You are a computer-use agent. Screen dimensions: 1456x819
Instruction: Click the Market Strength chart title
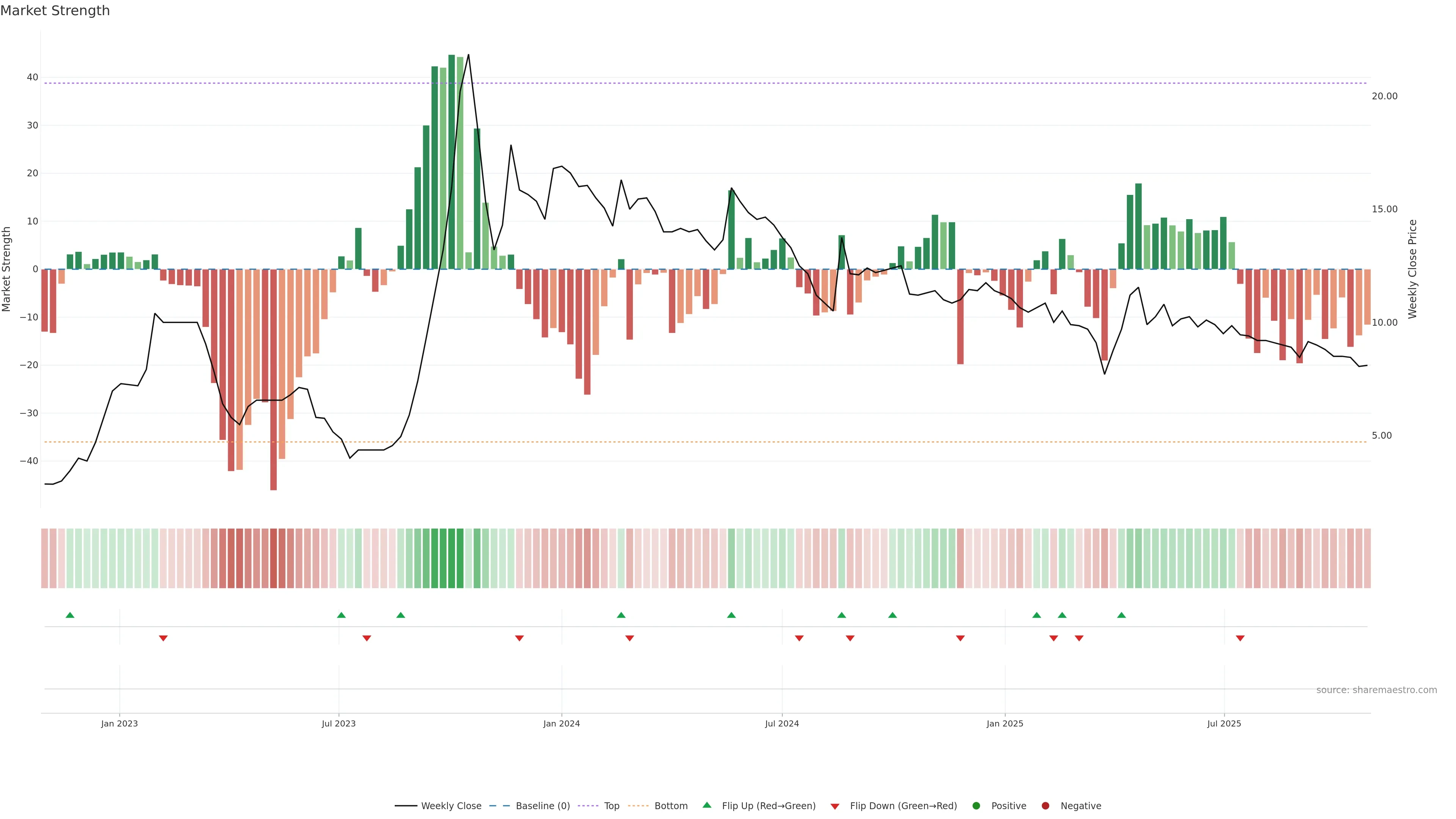point(55,11)
